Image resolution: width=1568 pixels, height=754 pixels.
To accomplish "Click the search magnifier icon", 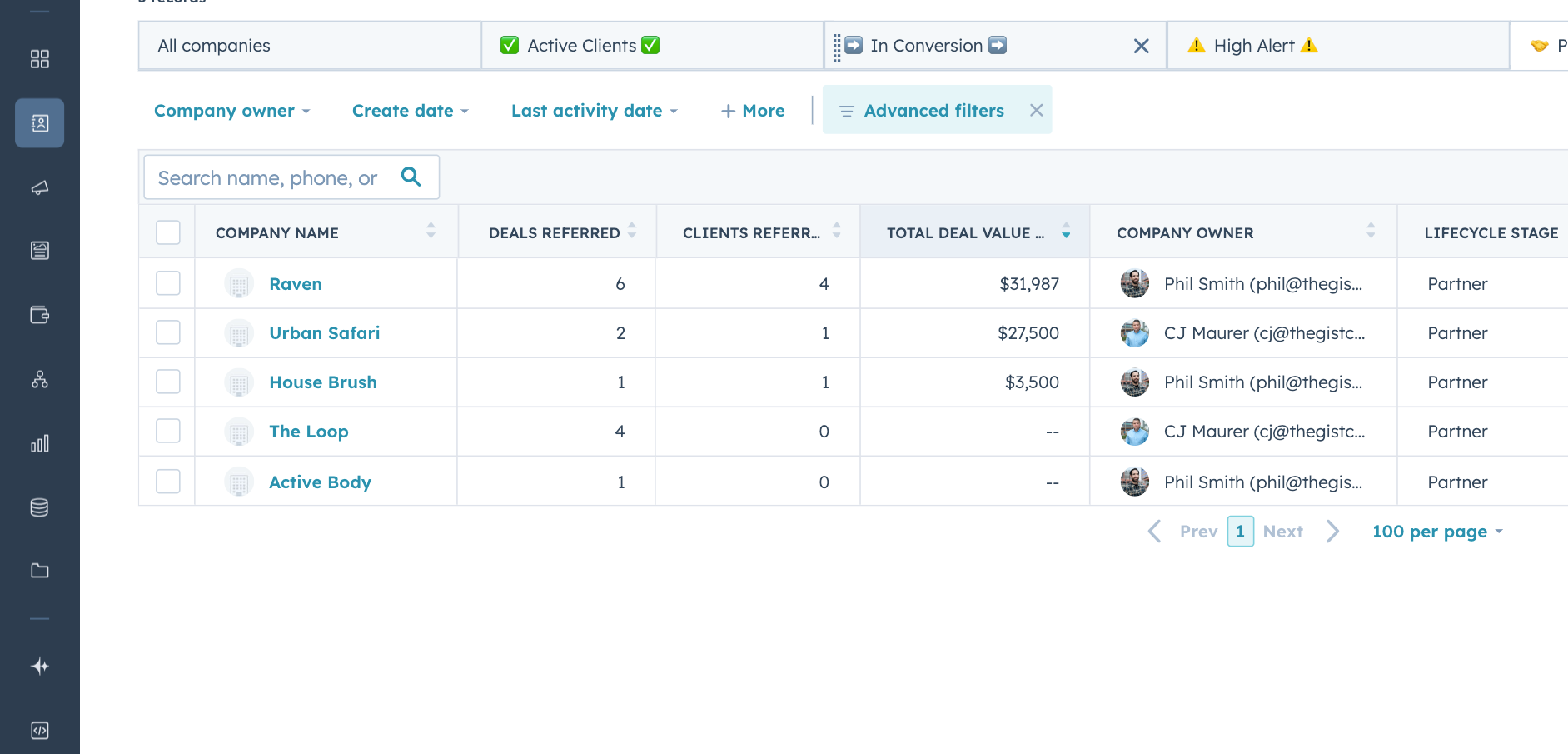I will [411, 177].
